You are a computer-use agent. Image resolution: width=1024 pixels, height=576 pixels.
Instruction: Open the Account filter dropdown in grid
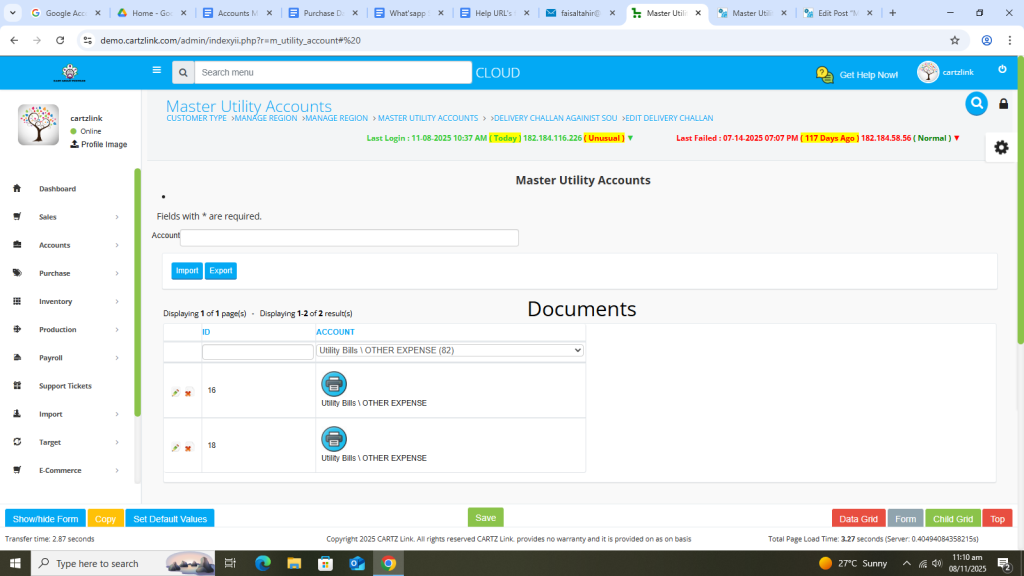(x=449, y=351)
